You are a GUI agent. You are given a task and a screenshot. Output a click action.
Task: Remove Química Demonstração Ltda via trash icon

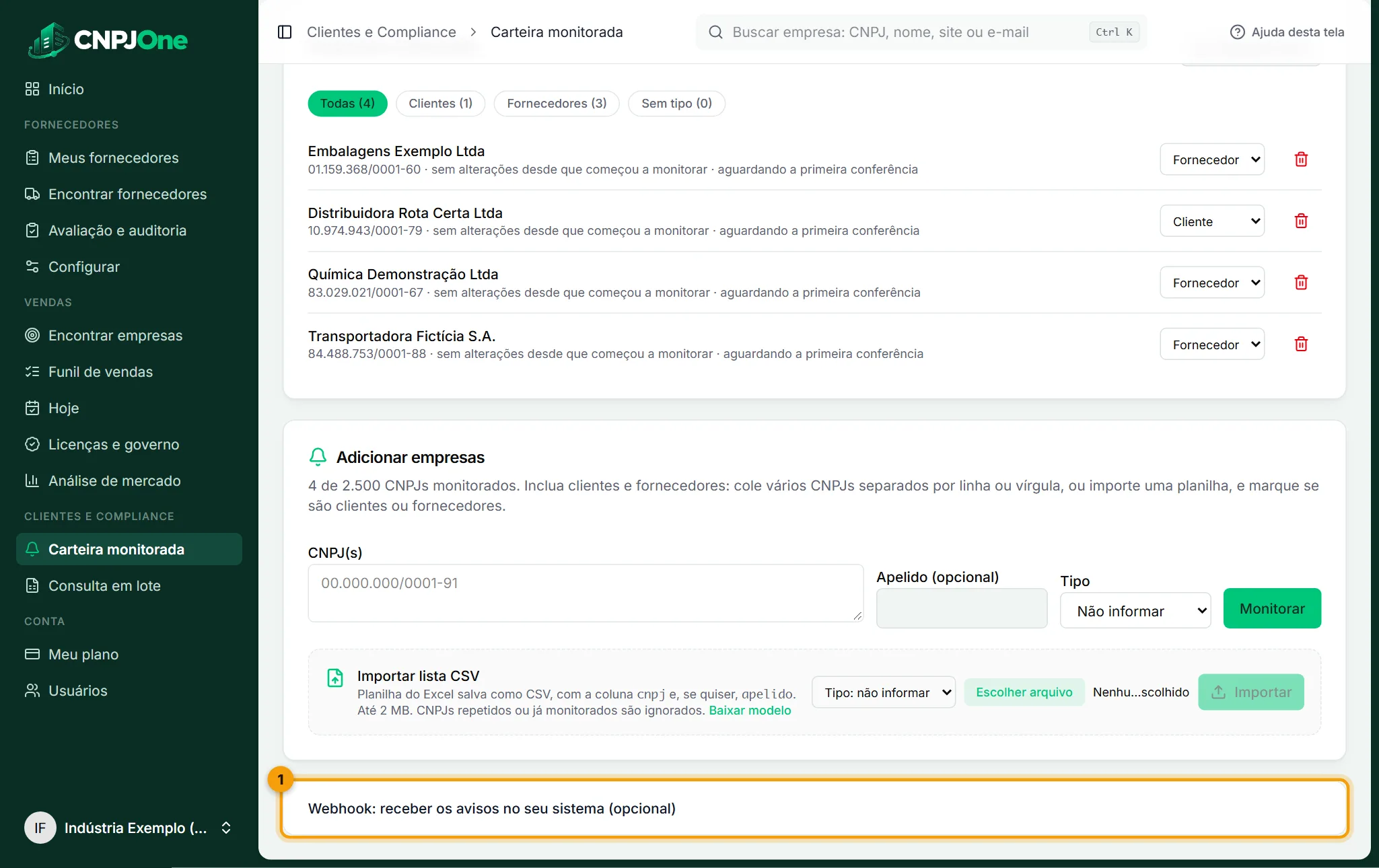(1301, 283)
